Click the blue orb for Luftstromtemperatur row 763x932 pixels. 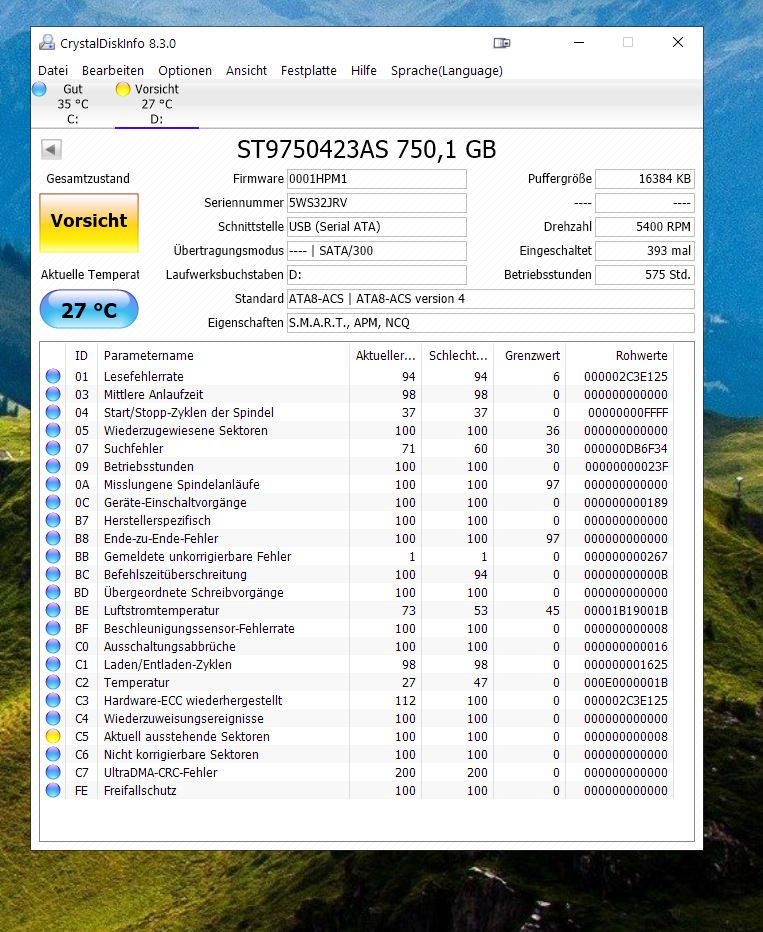tap(53, 610)
